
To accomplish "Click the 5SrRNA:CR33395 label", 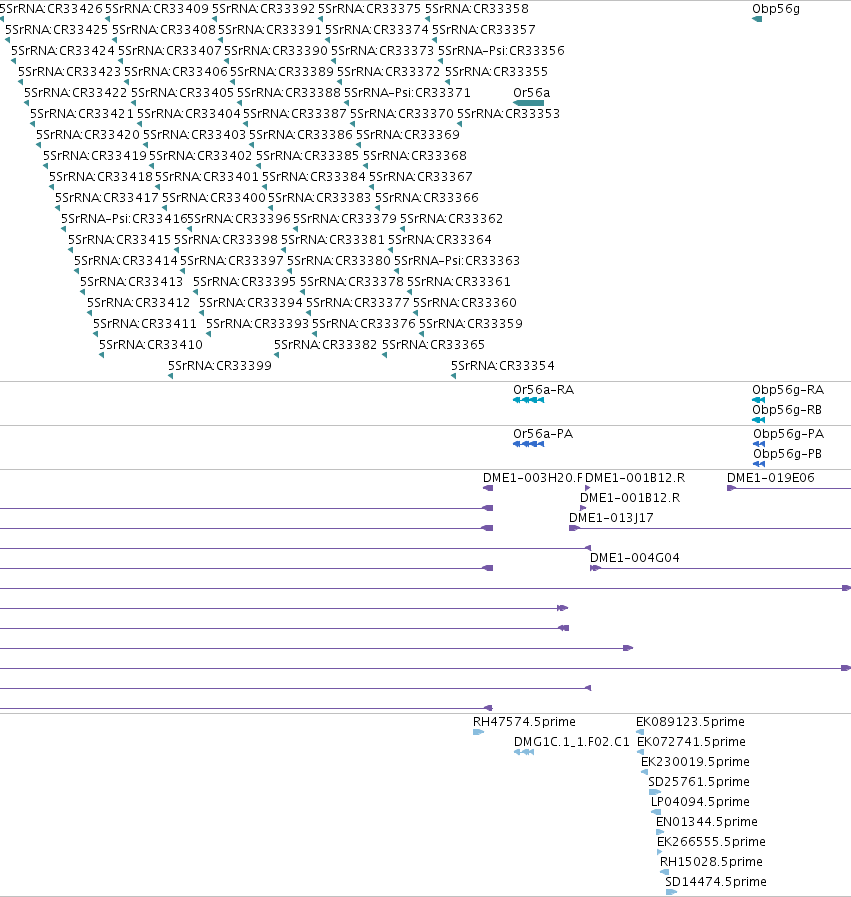I will pyautogui.click(x=245, y=281).
